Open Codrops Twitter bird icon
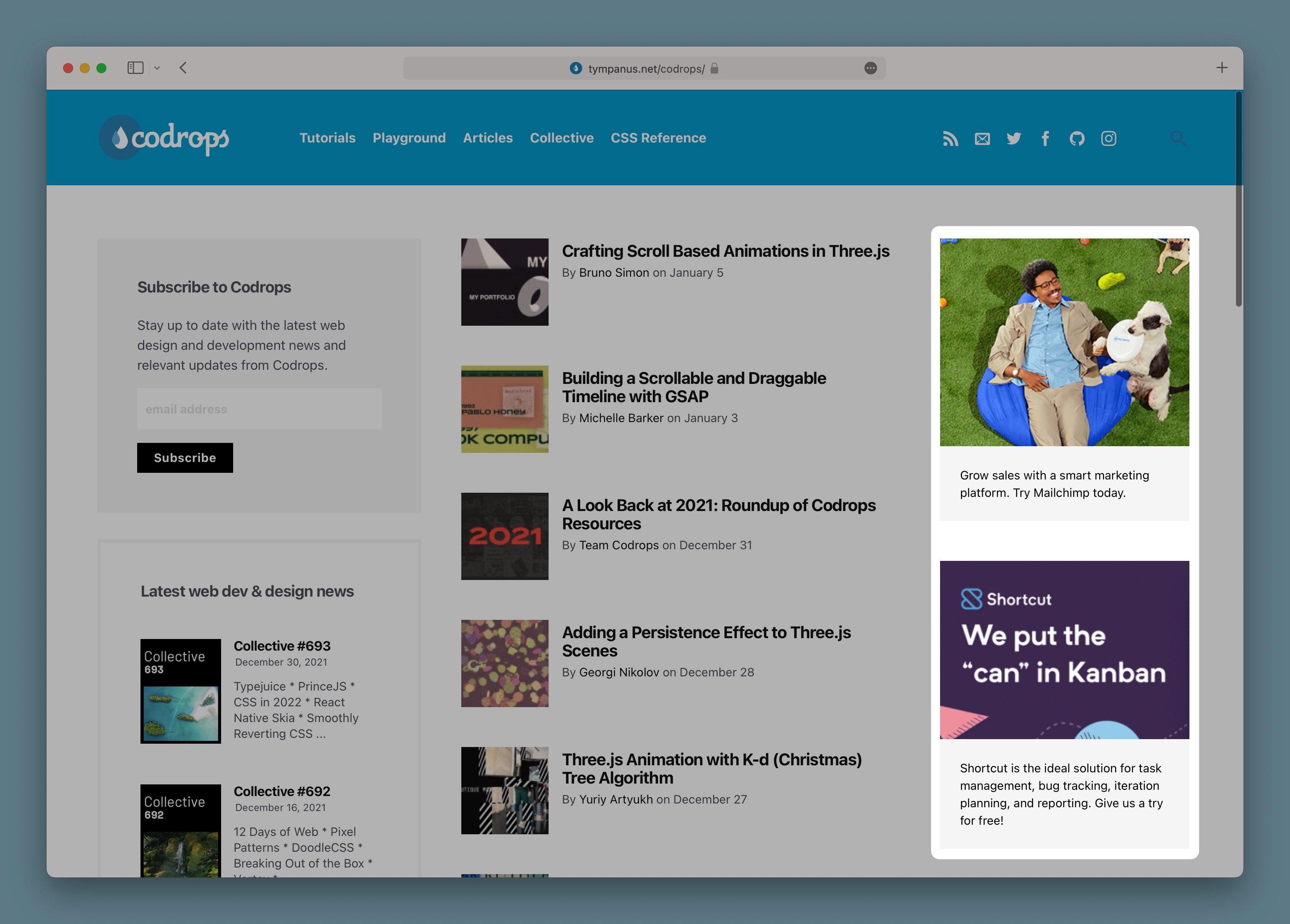 click(1014, 139)
